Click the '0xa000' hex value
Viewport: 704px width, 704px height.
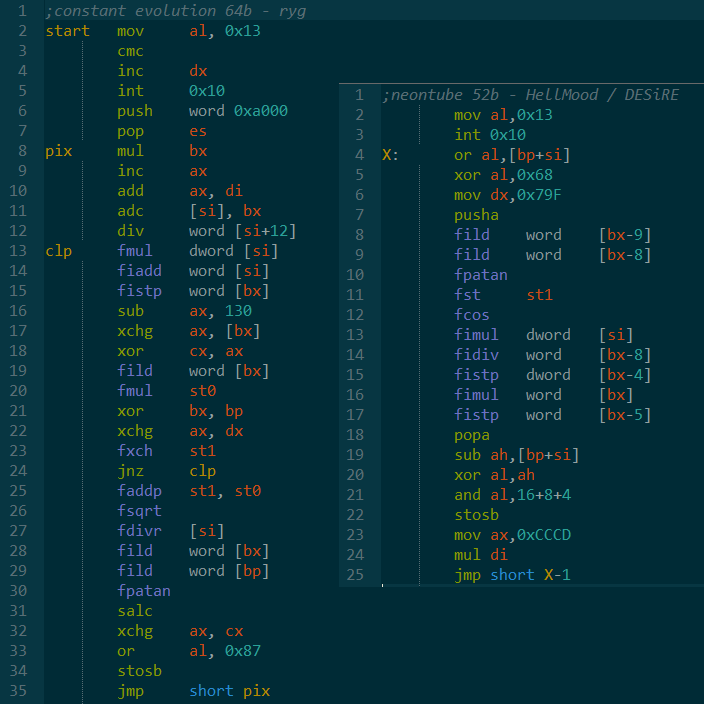pos(260,111)
